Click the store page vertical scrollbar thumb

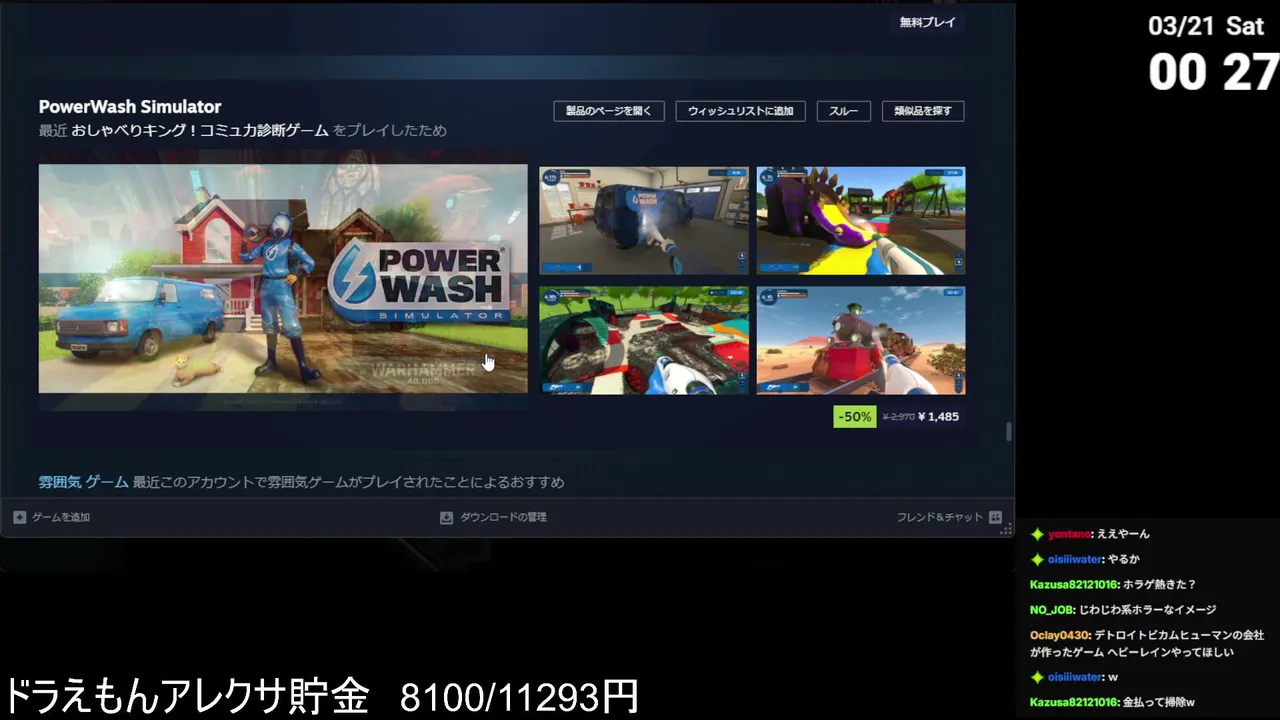(x=1008, y=432)
